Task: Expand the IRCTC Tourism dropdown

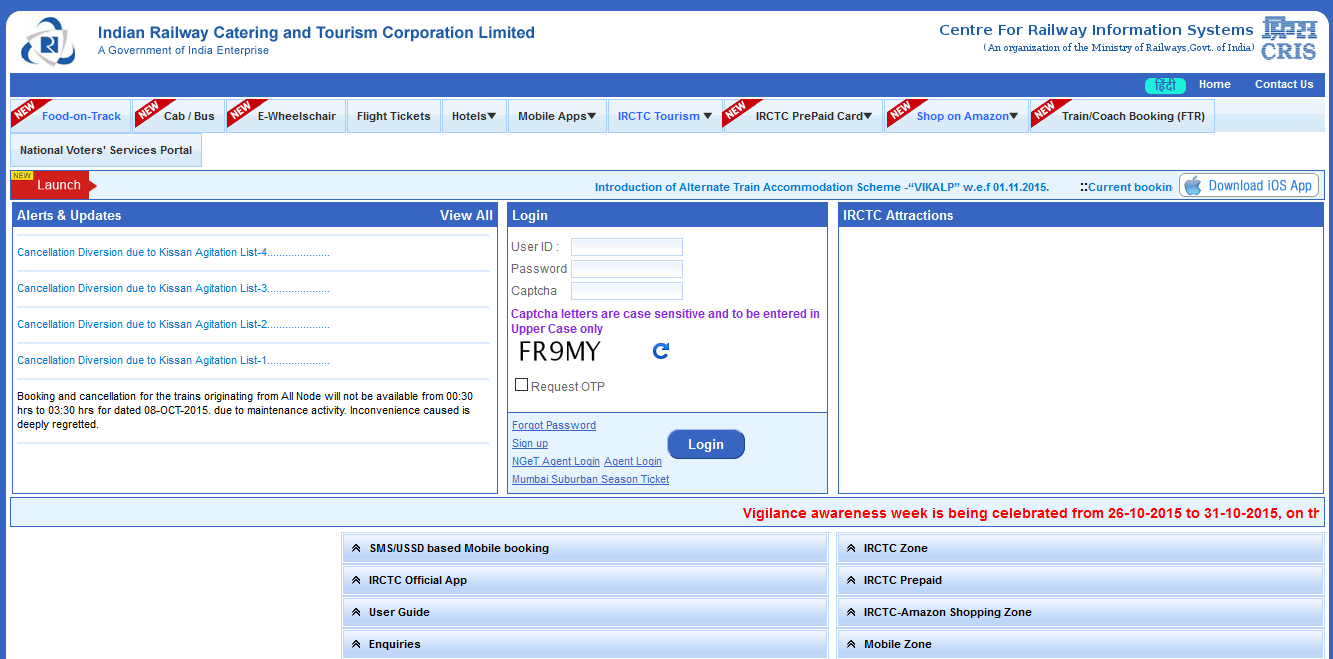Action: coord(664,116)
